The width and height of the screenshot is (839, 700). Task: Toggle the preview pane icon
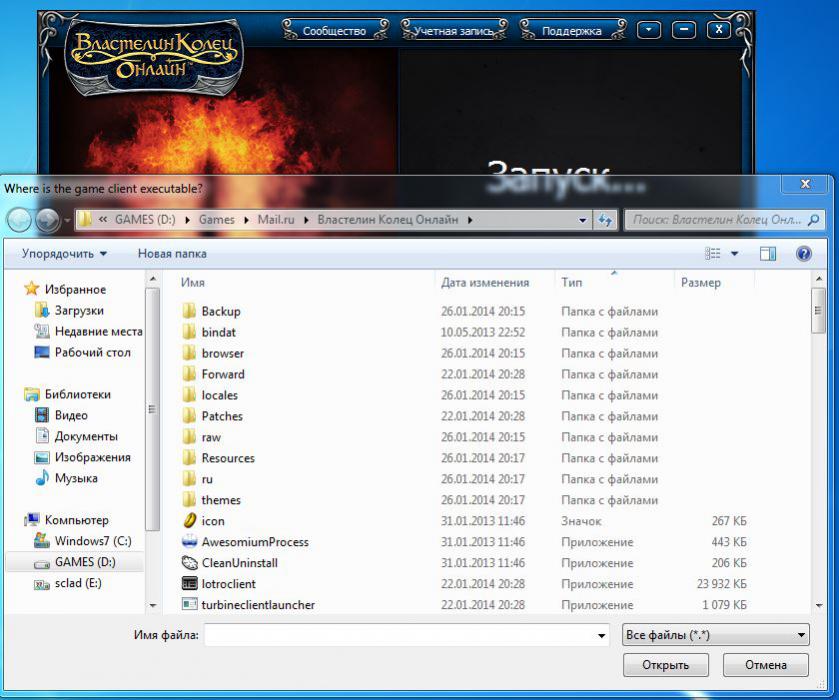pos(767,254)
